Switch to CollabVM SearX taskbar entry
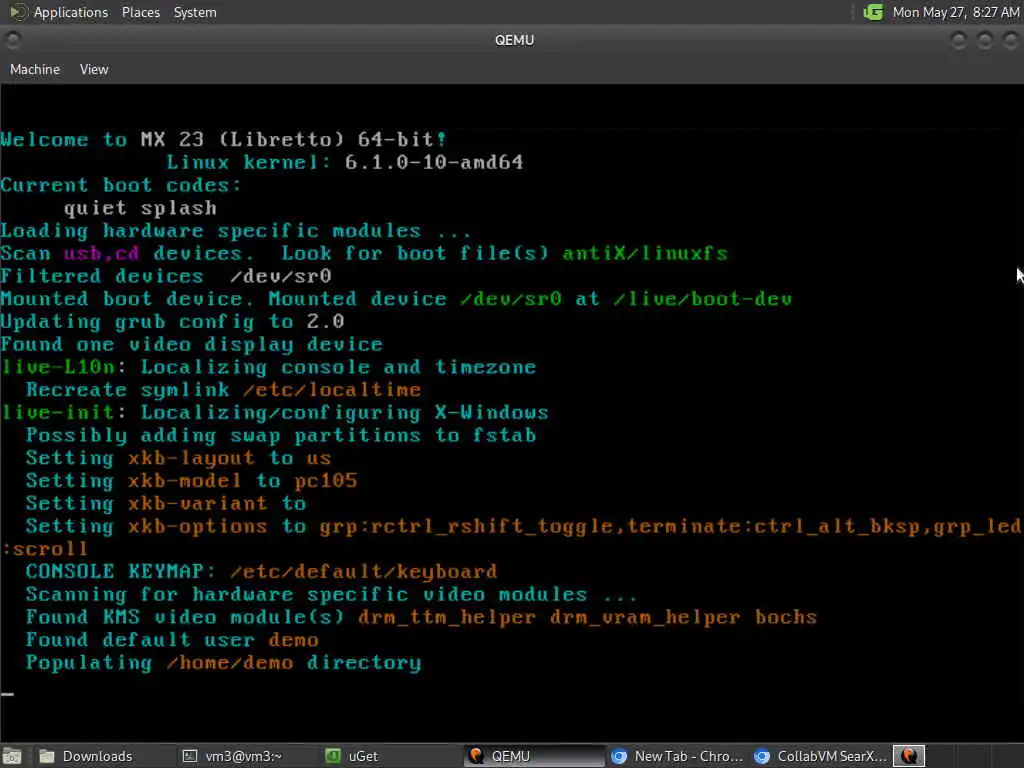1024x768 pixels. 821,756
